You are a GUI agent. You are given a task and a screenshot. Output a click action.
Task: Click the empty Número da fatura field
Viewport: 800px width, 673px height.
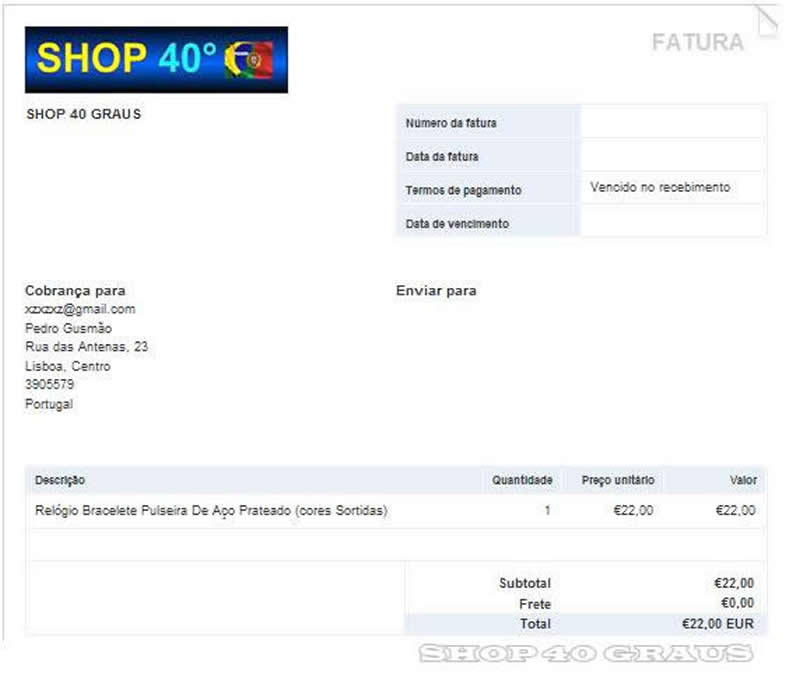click(672, 122)
